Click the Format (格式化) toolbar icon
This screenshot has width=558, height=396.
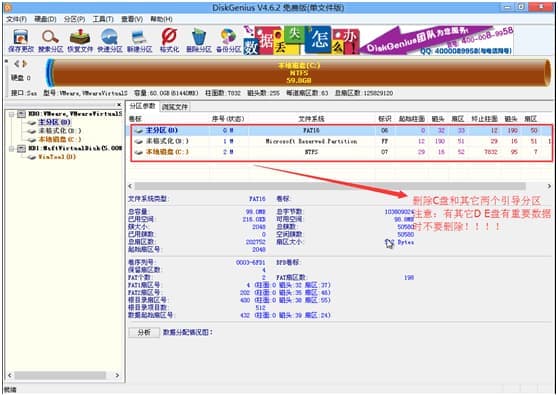[169, 37]
